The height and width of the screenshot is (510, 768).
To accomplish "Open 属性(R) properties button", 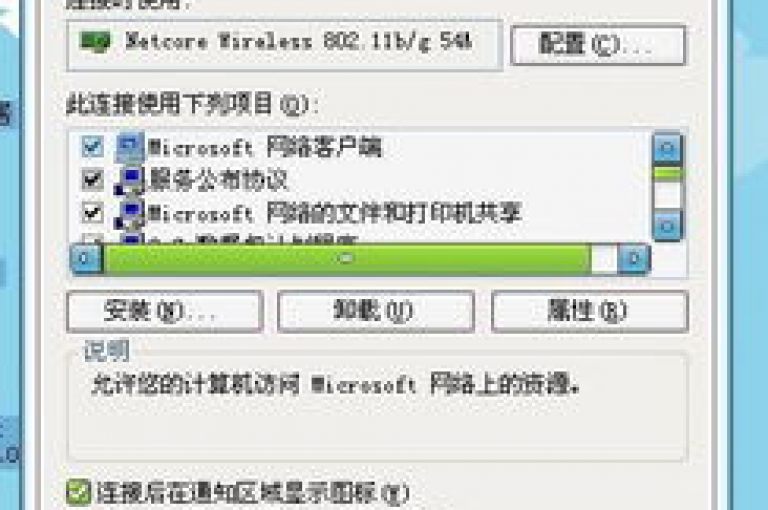I will pyautogui.click(x=590, y=311).
